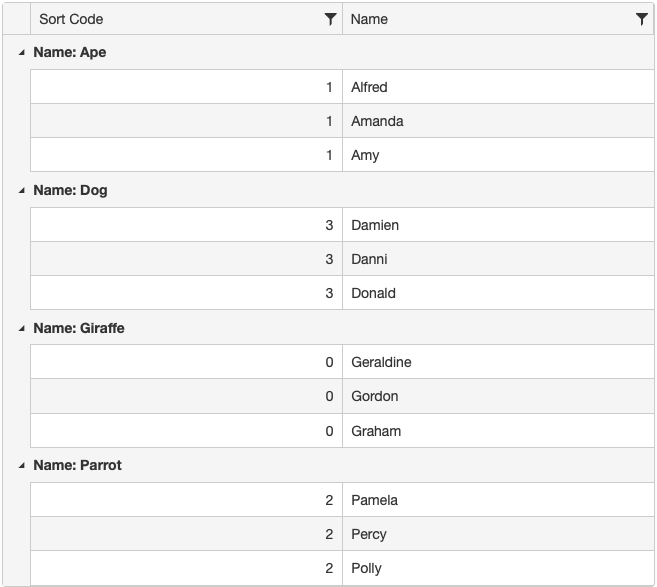Select the Donald row
The height and width of the screenshot is (587, 657).
342,292
